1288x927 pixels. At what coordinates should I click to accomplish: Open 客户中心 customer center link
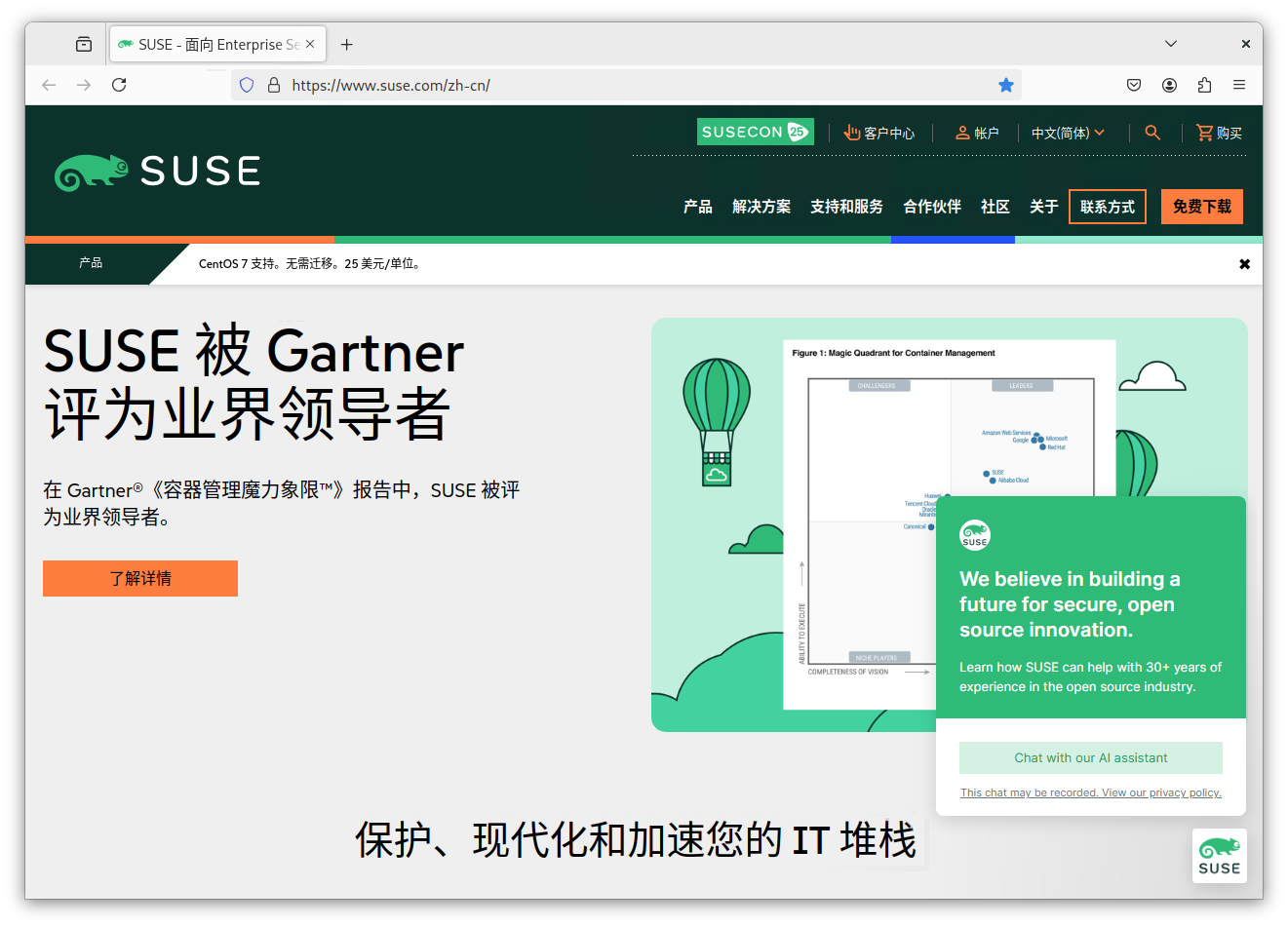879,133
